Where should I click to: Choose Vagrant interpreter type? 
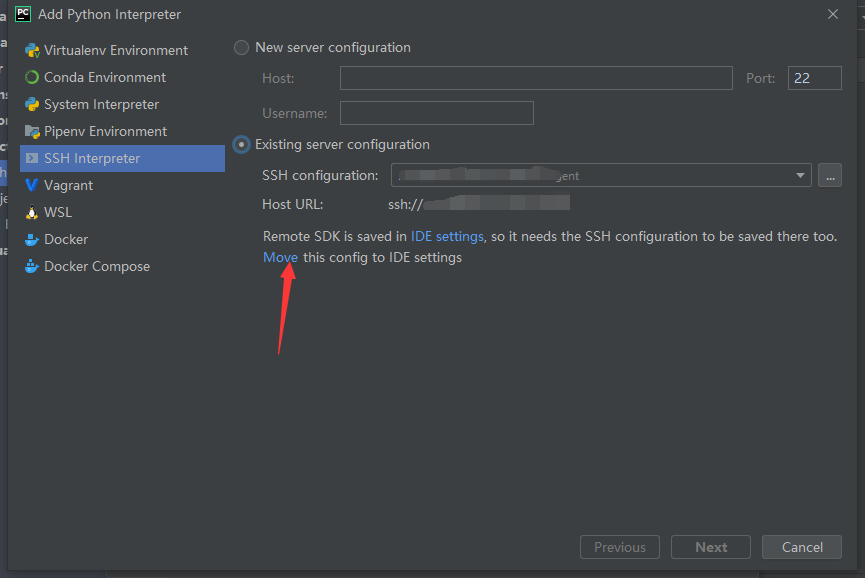(x=122, y=185)
